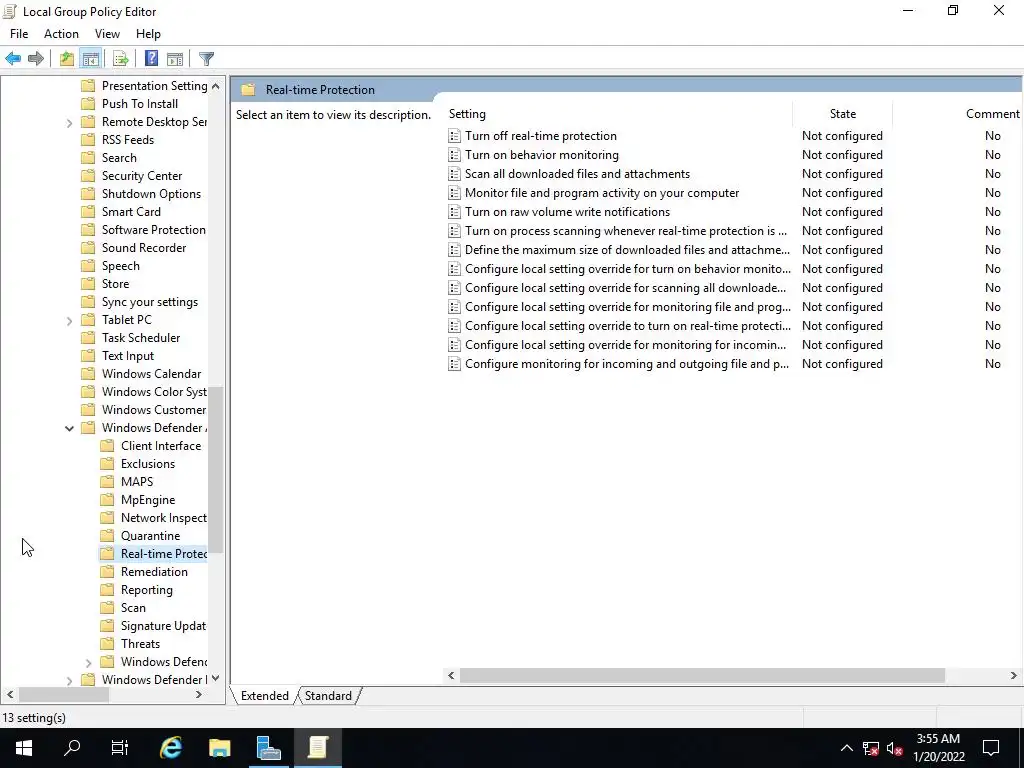Click the folder icon next to Exclusions
The image size is (1024, 768).
pos(107,464)
